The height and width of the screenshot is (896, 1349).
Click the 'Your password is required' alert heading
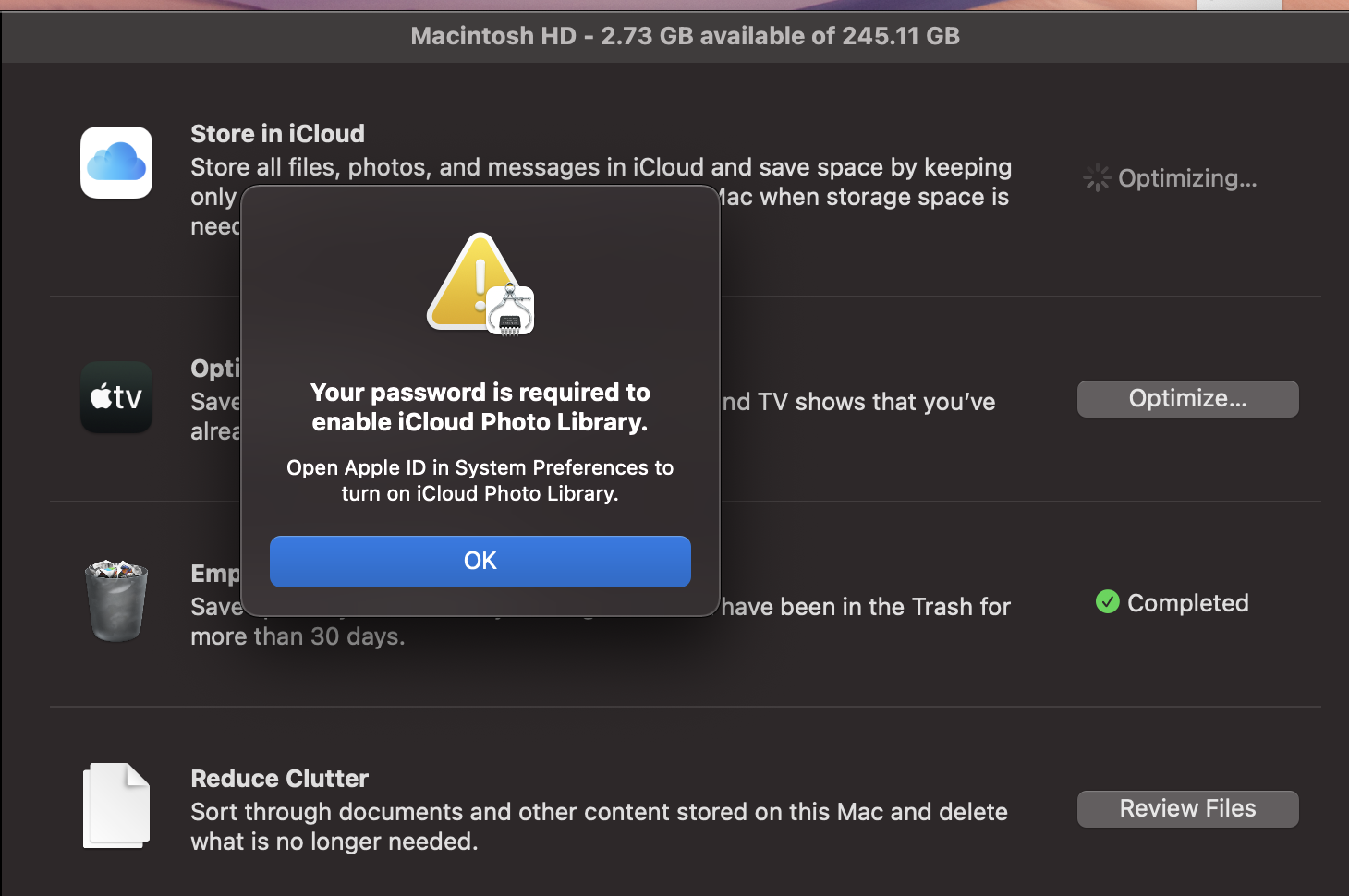tap(480, 407)
